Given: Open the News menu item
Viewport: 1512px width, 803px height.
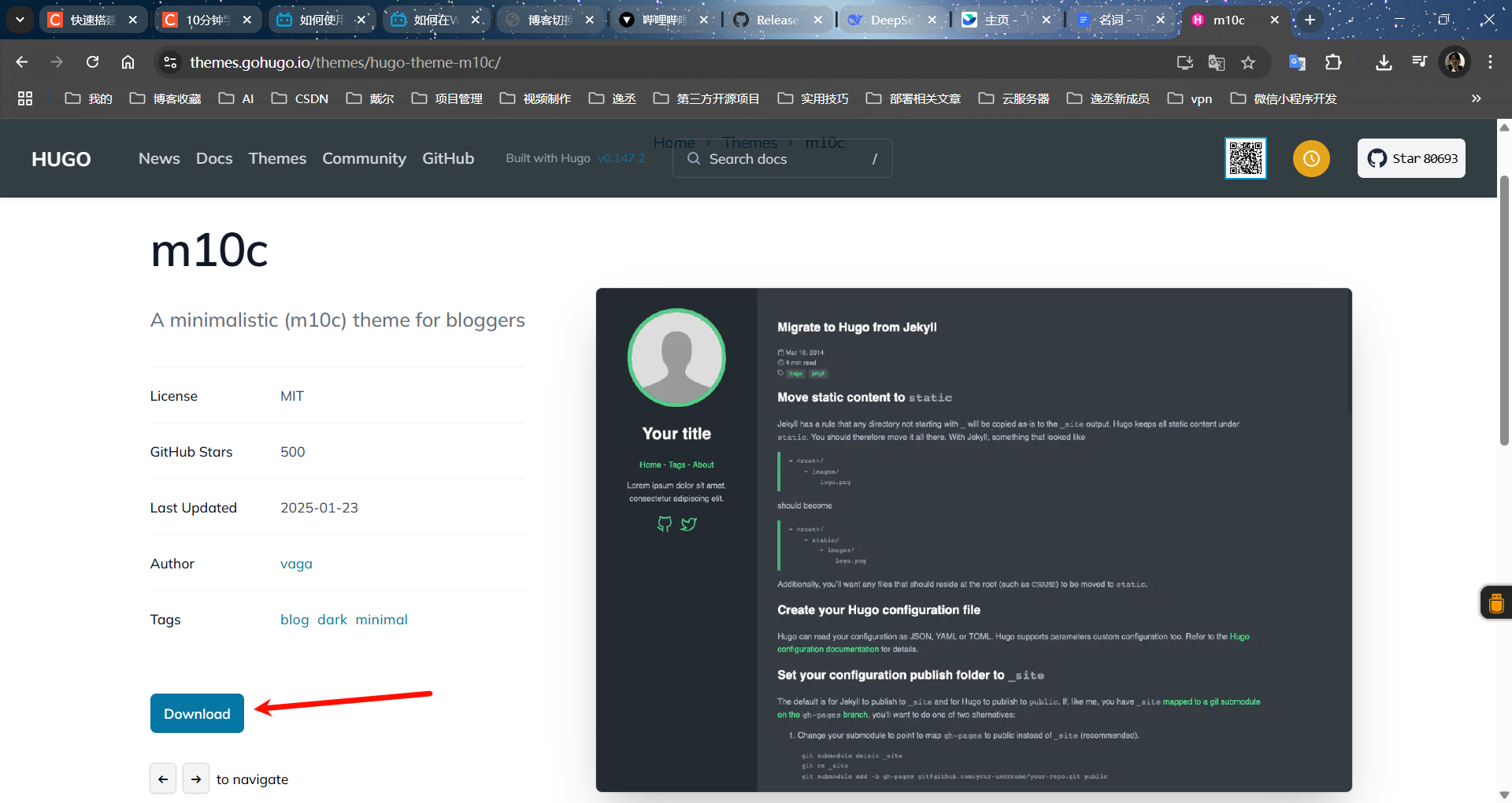Looking at the screenshot, I should [x=159, y=158].
